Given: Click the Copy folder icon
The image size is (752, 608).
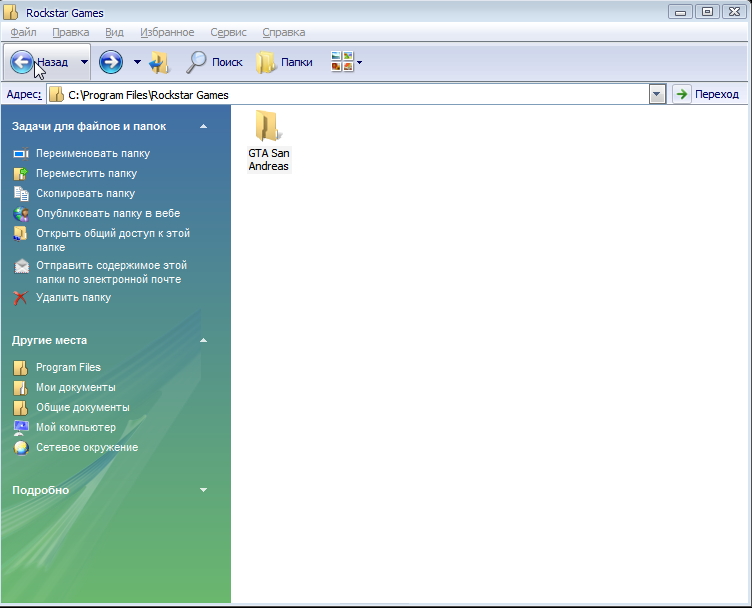Looking at the screenshot, I should click(21, 194).
